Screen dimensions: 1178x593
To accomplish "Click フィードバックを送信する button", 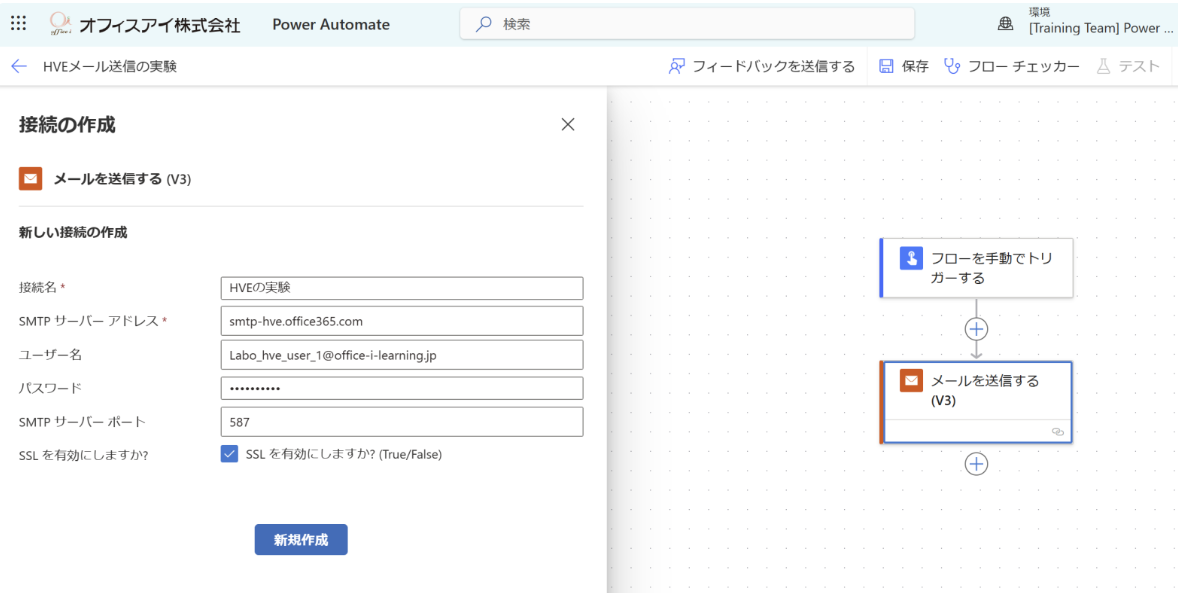I will [761, 66].
